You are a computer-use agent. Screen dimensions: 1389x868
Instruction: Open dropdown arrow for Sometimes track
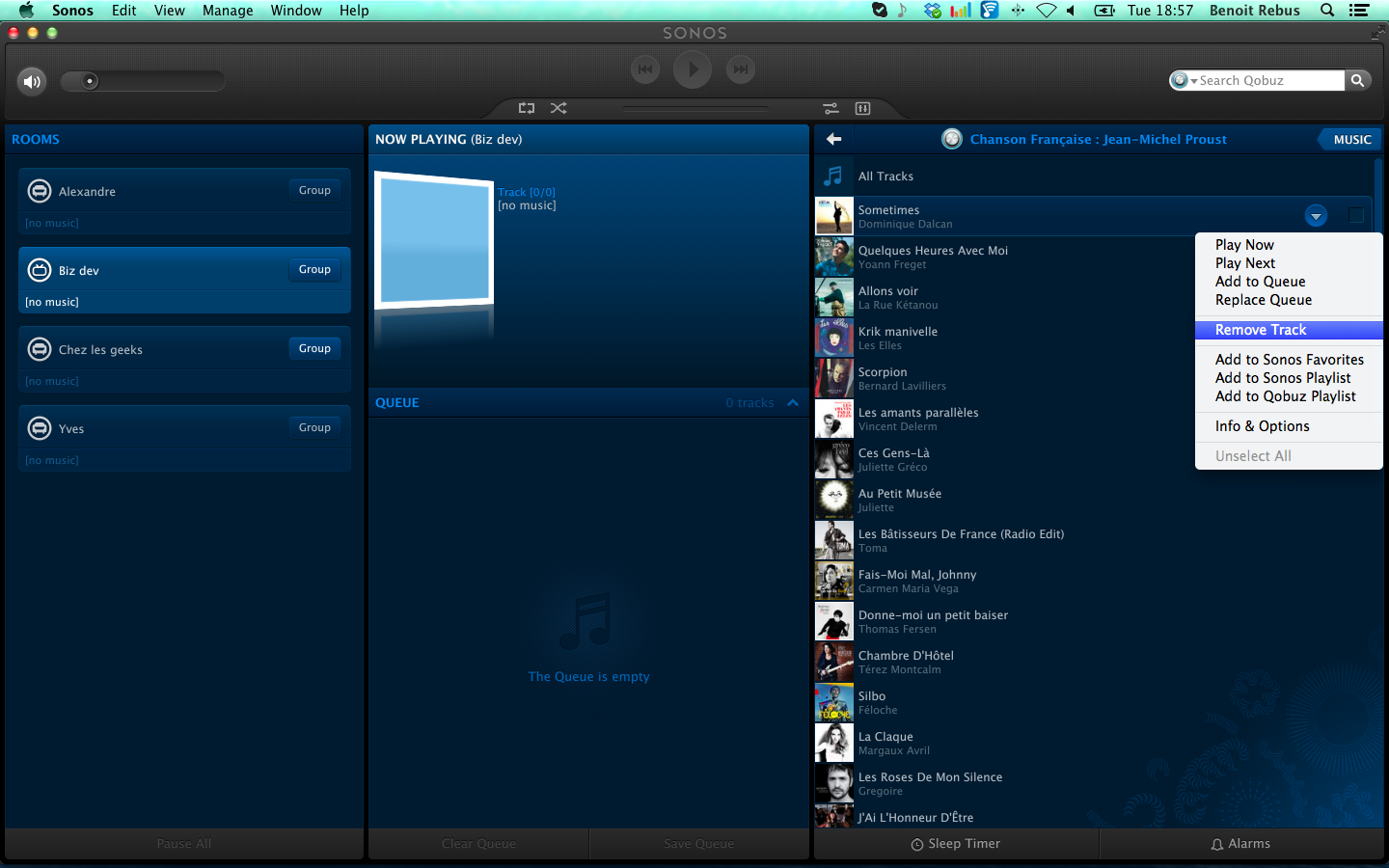[x=1316, y=216]
